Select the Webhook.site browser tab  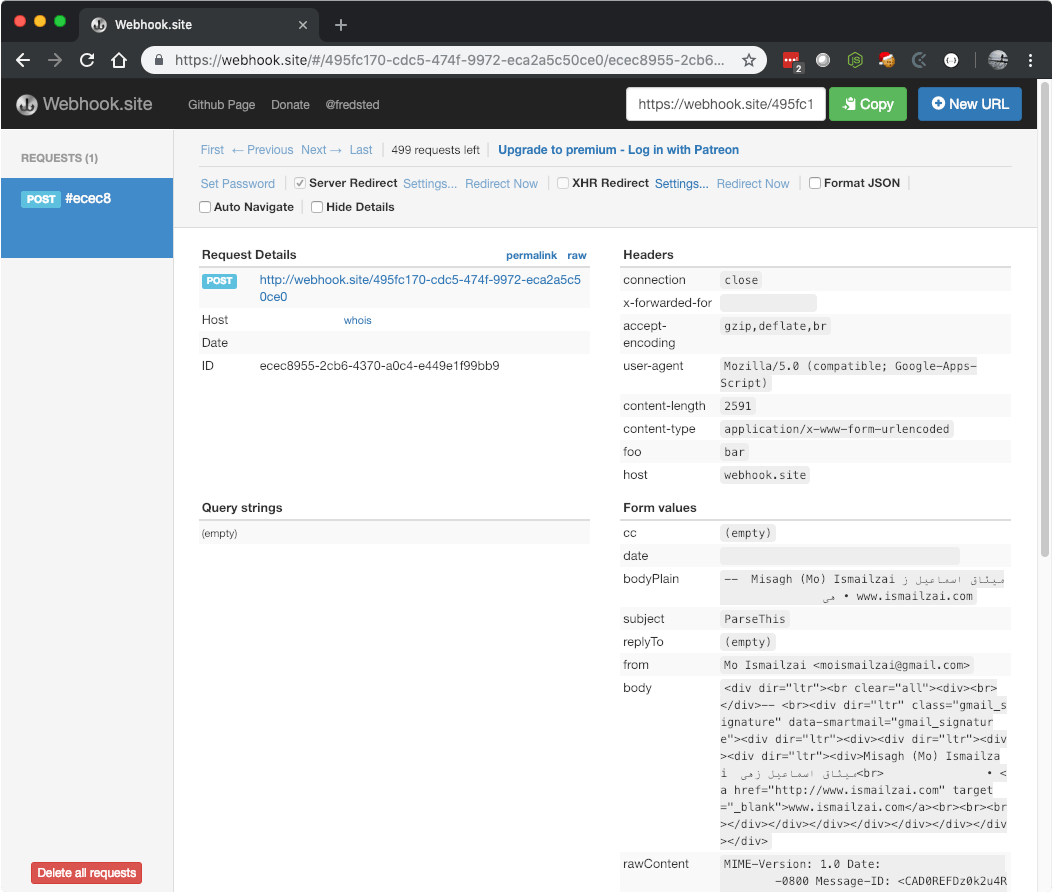coord(199,25)
